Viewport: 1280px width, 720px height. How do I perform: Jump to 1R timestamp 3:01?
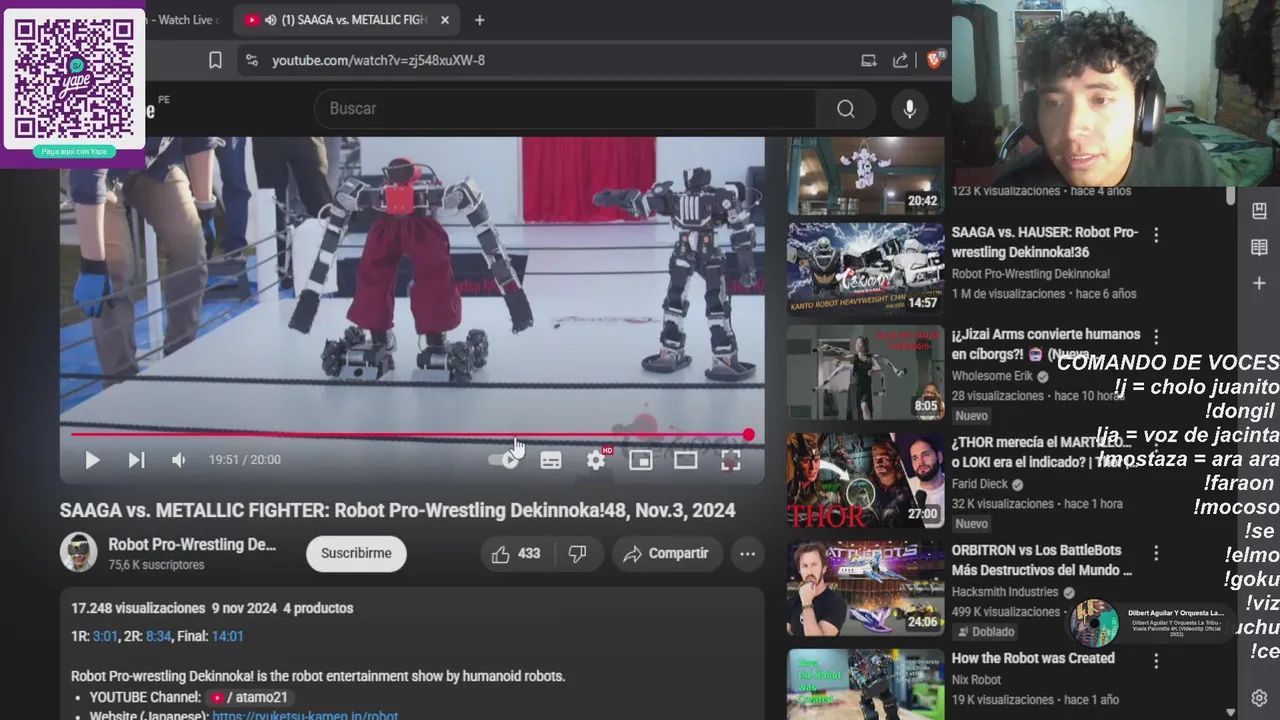pos(105,636)
